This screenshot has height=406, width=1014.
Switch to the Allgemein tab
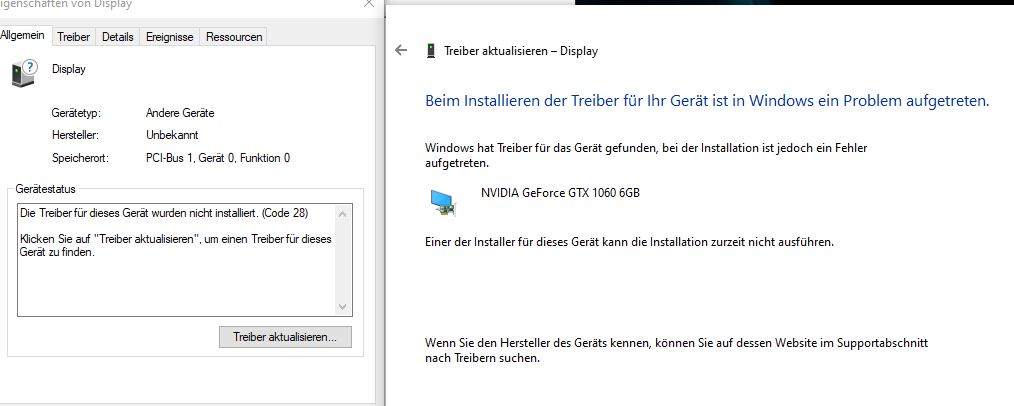pos(23,36)
